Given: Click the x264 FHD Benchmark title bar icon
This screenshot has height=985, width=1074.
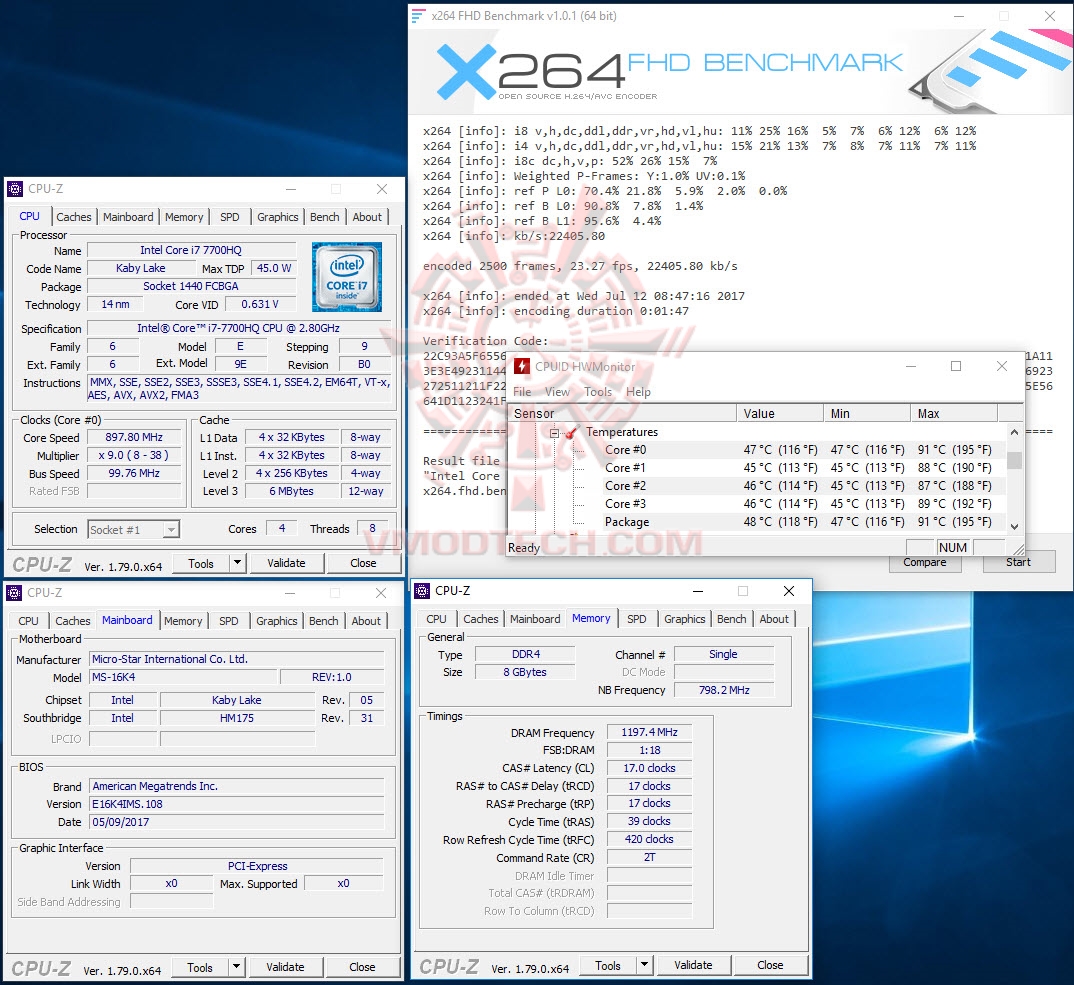Looking at the screenshot, I should click(x=418, y=16).
